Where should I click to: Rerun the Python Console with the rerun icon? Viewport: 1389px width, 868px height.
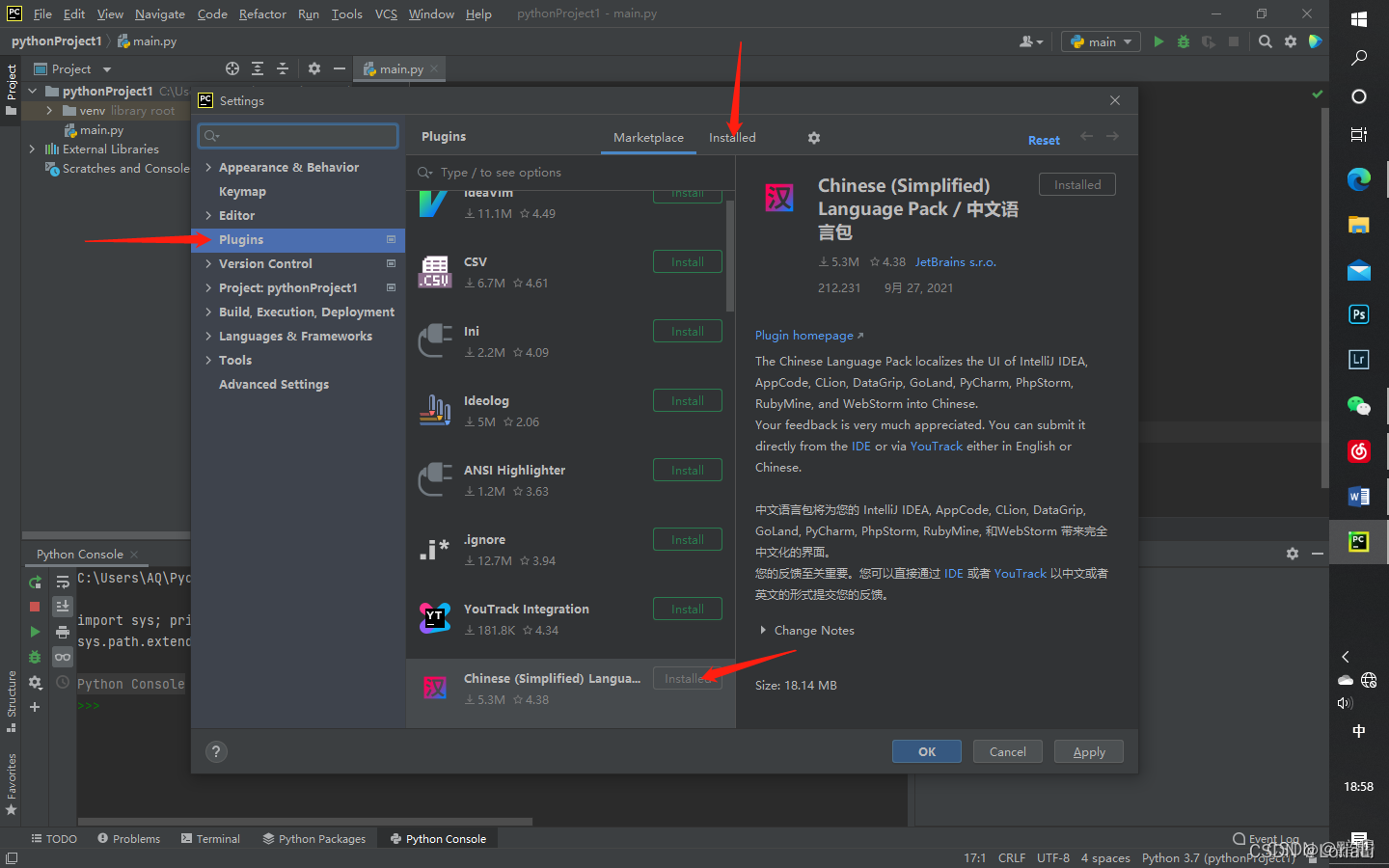pos(35,582)
